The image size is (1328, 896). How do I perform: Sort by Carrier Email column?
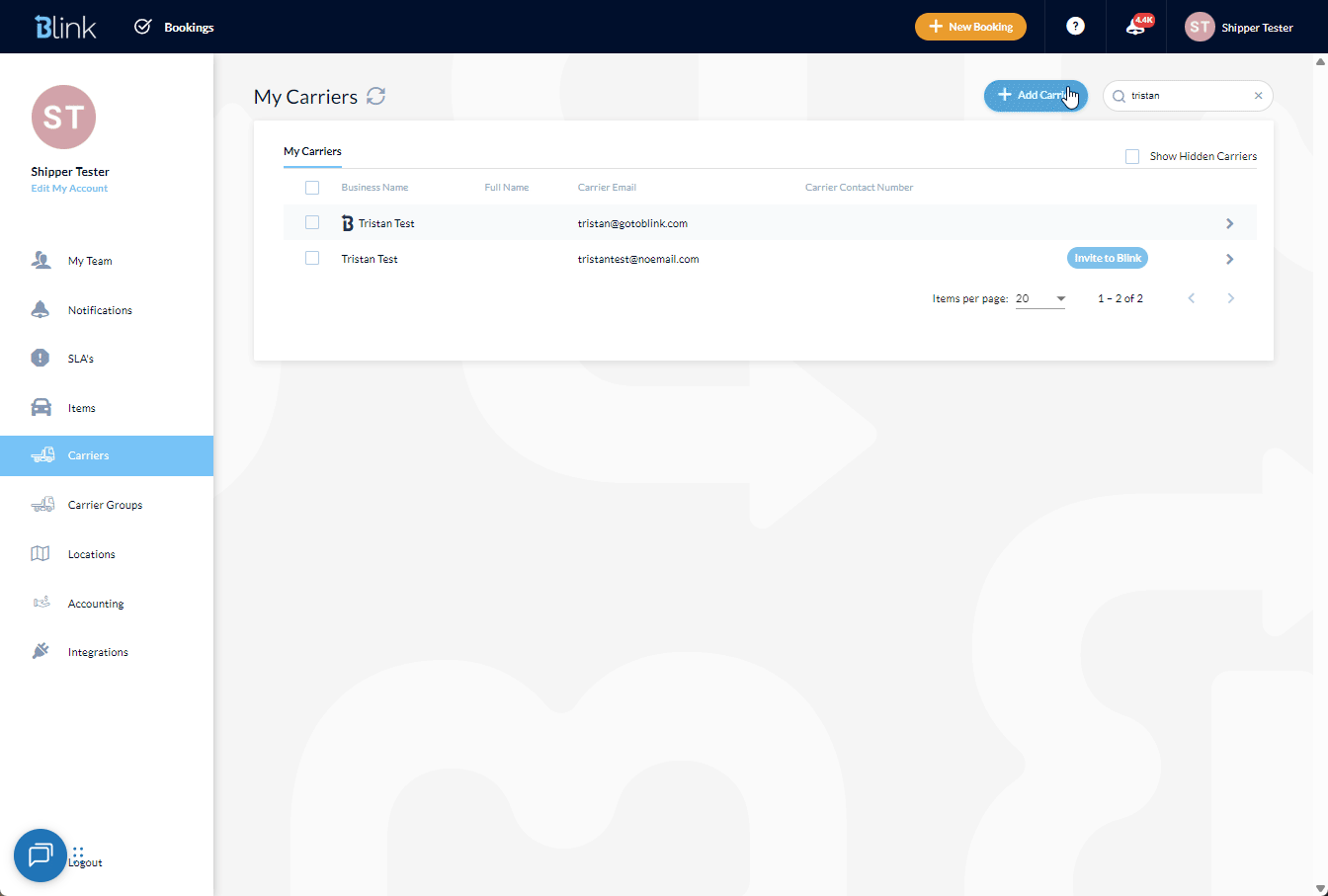[607, 187]
